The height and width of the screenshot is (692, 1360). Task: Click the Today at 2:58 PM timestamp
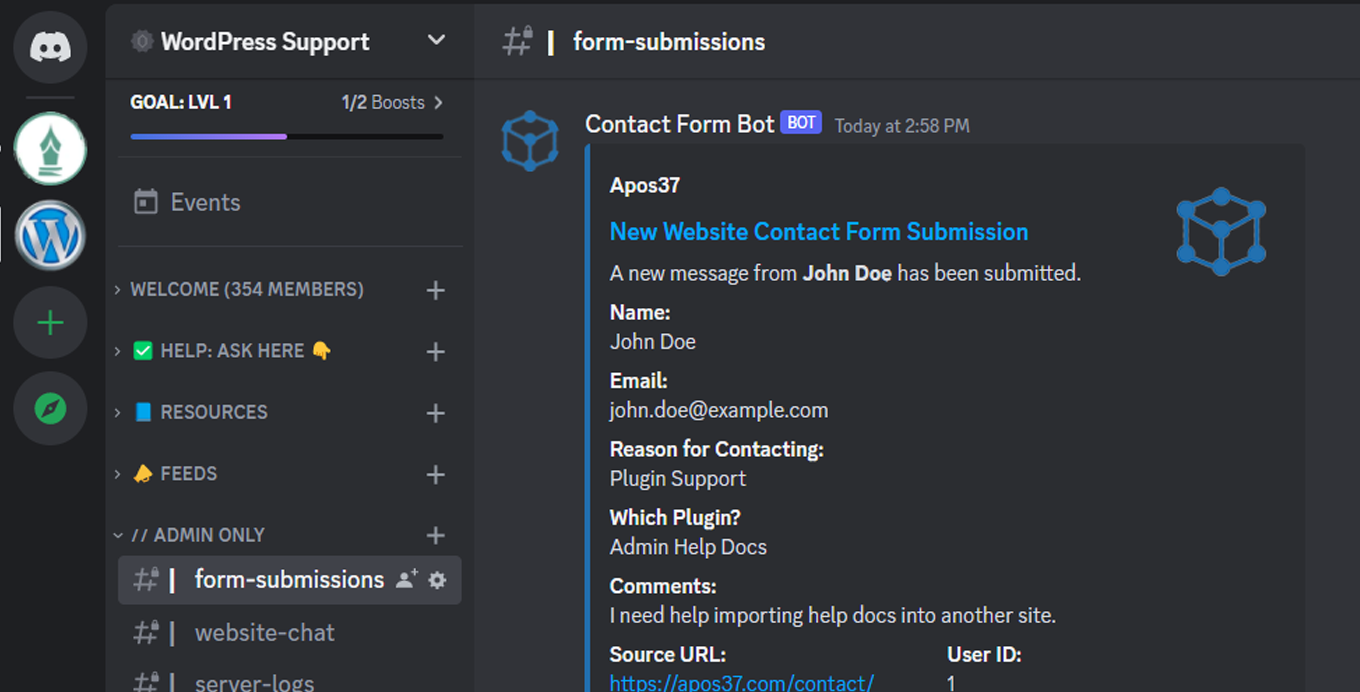click(x=902, y=126)
